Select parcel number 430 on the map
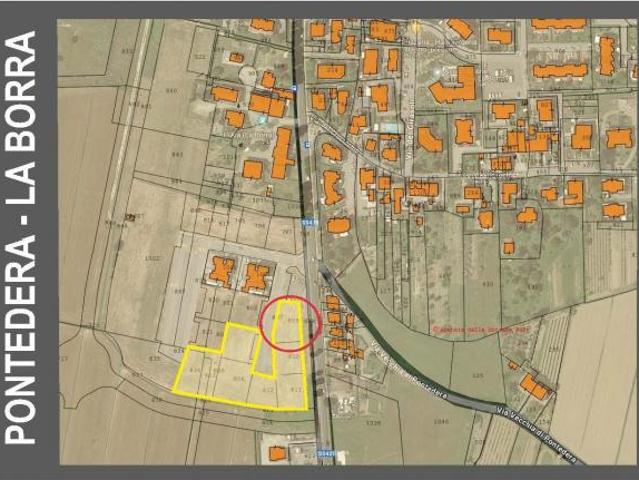 (x=487, y=284)
